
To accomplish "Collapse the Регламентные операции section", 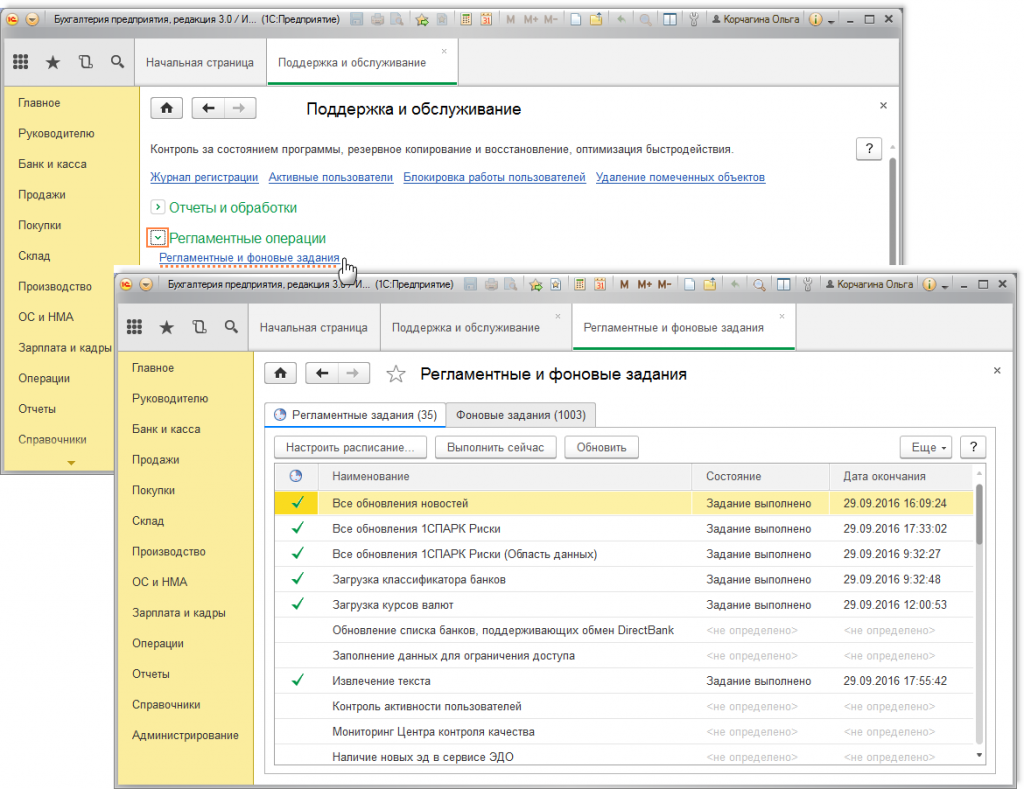I will click(x=157, y=238).
